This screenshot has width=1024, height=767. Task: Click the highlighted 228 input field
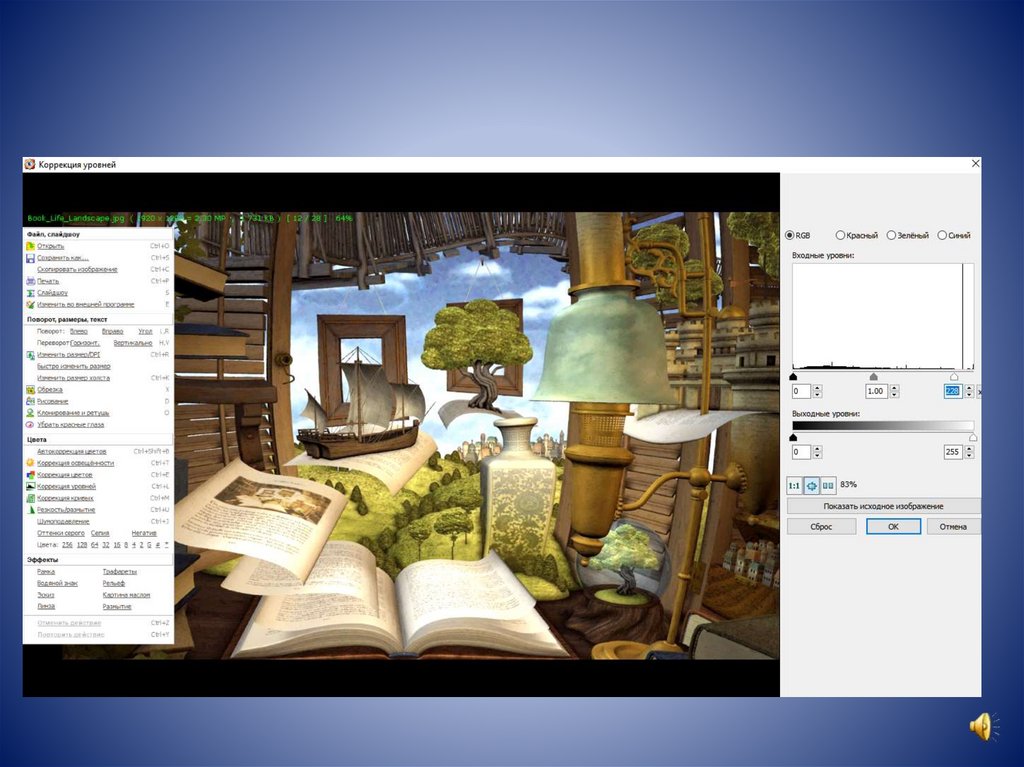tap(953, 391)
